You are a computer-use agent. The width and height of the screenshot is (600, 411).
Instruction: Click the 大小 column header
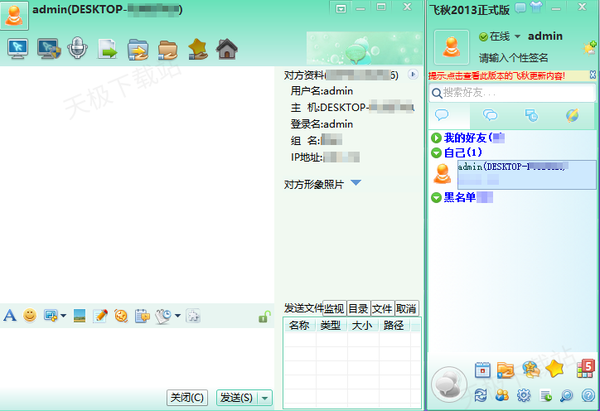click(x=362, y=326)
